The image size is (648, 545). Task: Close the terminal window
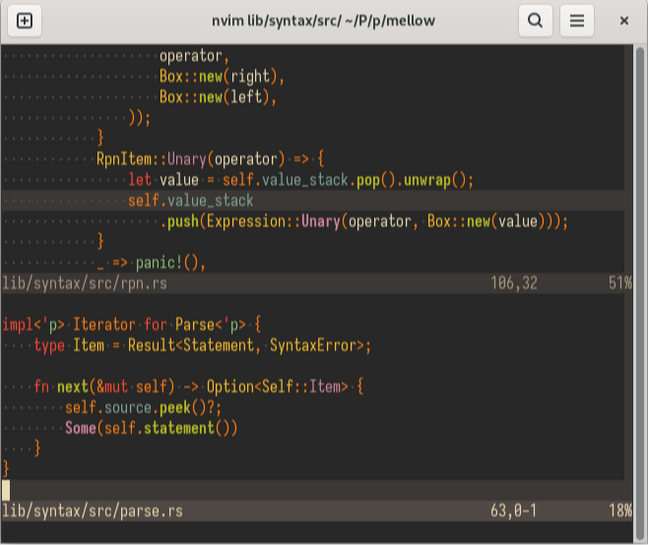[x=624, y=21]
